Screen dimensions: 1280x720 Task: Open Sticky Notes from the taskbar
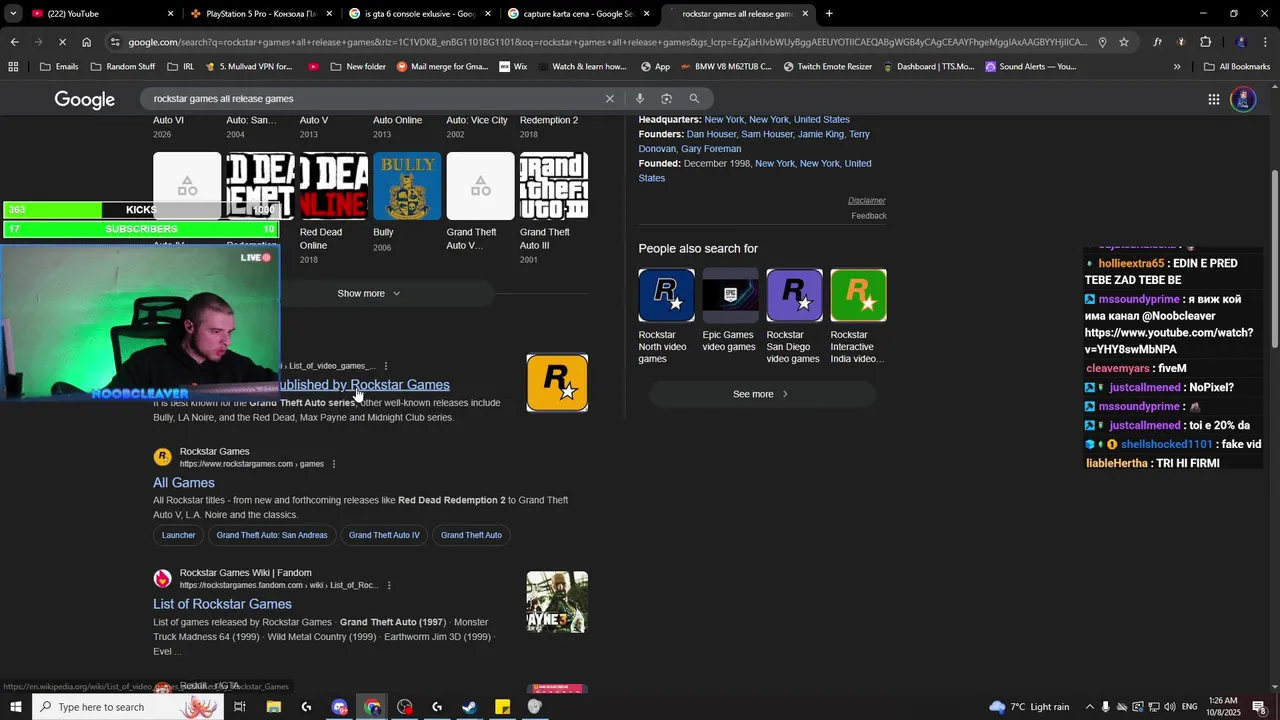502,707
